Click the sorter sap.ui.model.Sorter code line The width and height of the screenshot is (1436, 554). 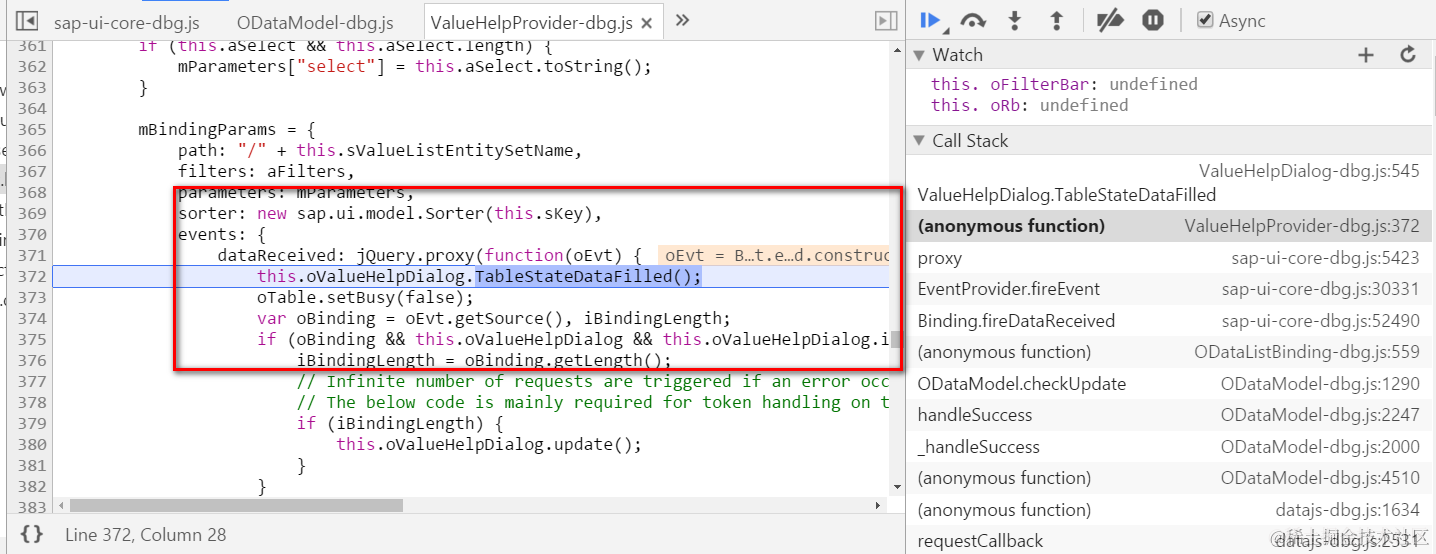tap(390, 213)
